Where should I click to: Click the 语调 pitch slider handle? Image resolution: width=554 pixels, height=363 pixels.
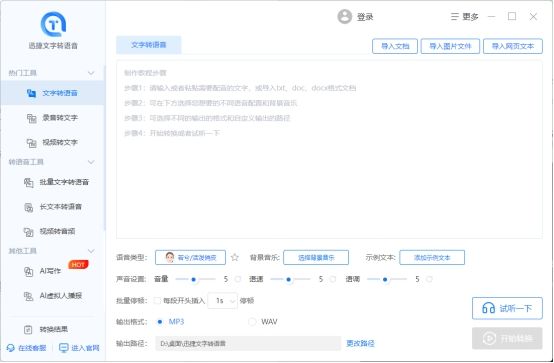tap(385, 279)
